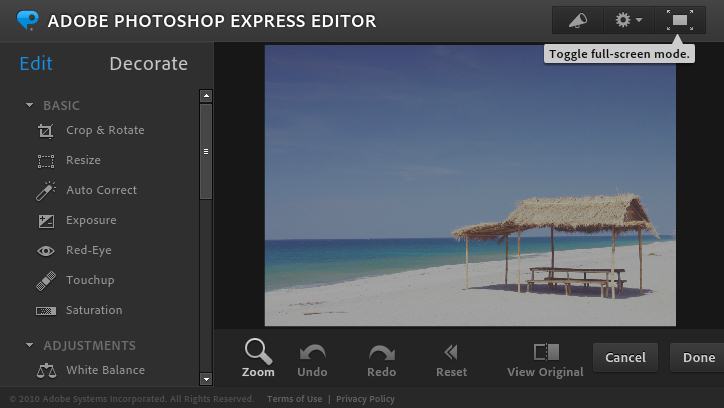The height and width of the screenshot is (408, 724).
Task: Click the White Balance scales icon
Action: (x=46, y=371)
